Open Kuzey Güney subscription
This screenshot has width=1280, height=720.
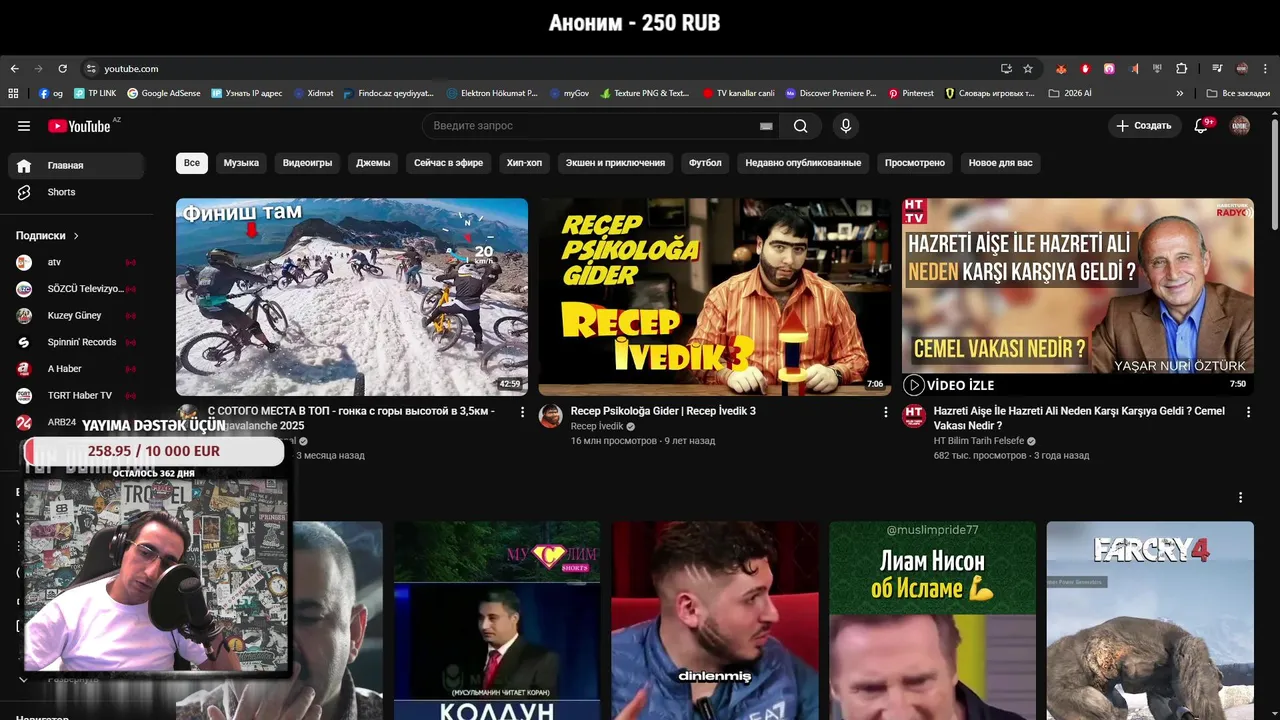tap(76, 316)
